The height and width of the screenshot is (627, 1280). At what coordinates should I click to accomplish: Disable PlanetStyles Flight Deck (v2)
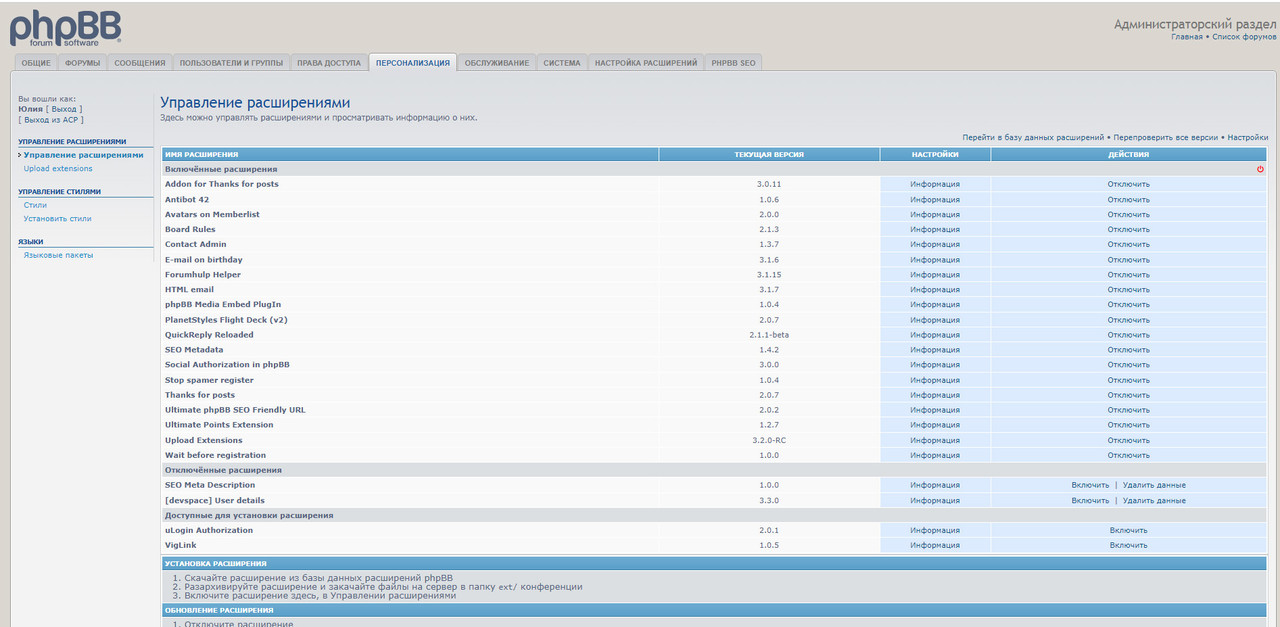click(1128, 320)
